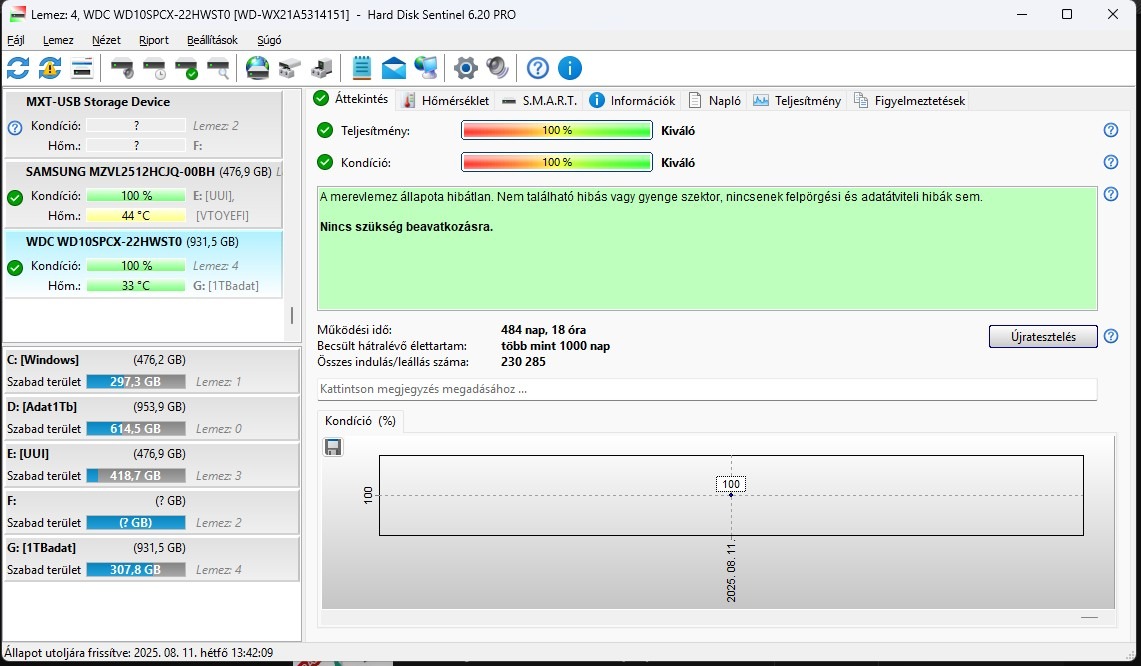The height and width of the screenshot is (666, 1141).
Task: Switch to the Áttekintés tab
Action: 352,99
